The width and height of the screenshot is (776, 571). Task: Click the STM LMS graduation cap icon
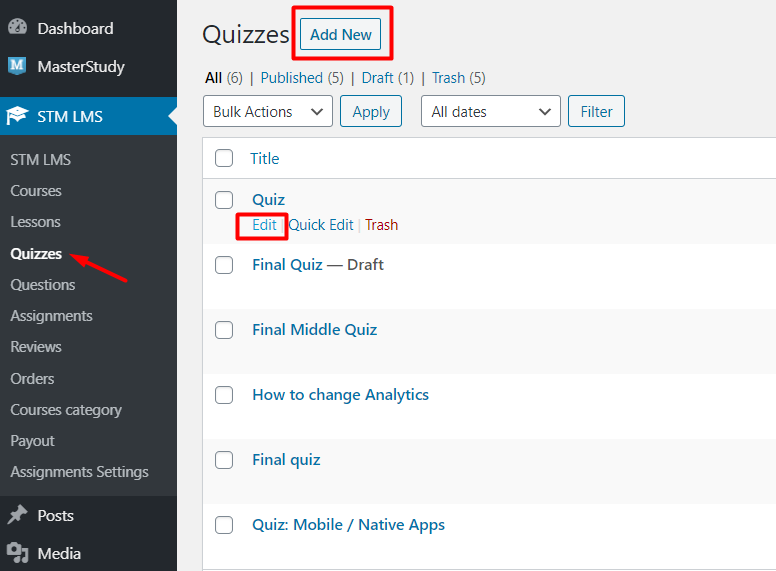pyautogui.click(x=17, y=116)
